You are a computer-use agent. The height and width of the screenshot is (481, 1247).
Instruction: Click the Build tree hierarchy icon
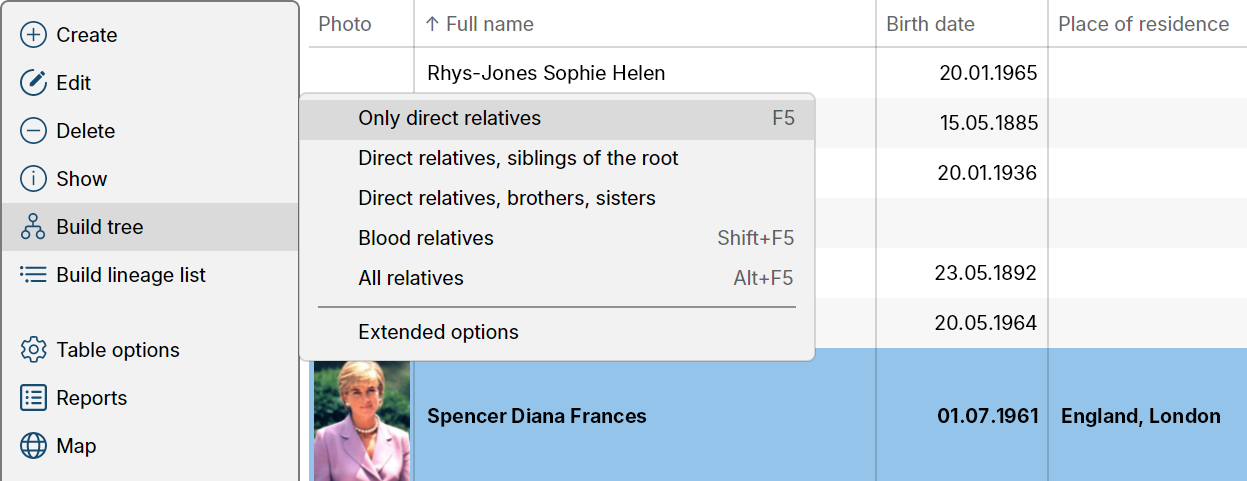pos(34,227)
